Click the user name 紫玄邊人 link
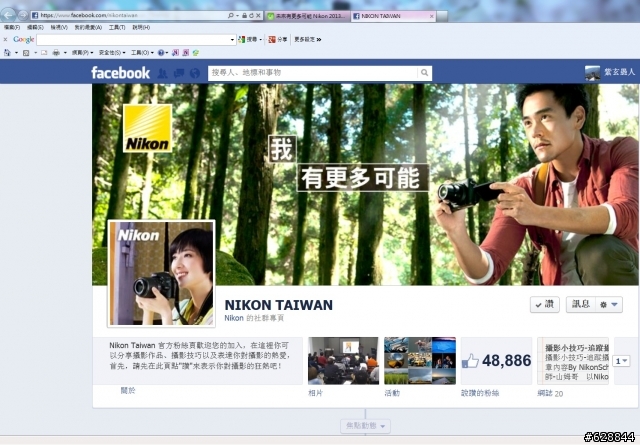The image size is (640, 445). pos(620,72)
